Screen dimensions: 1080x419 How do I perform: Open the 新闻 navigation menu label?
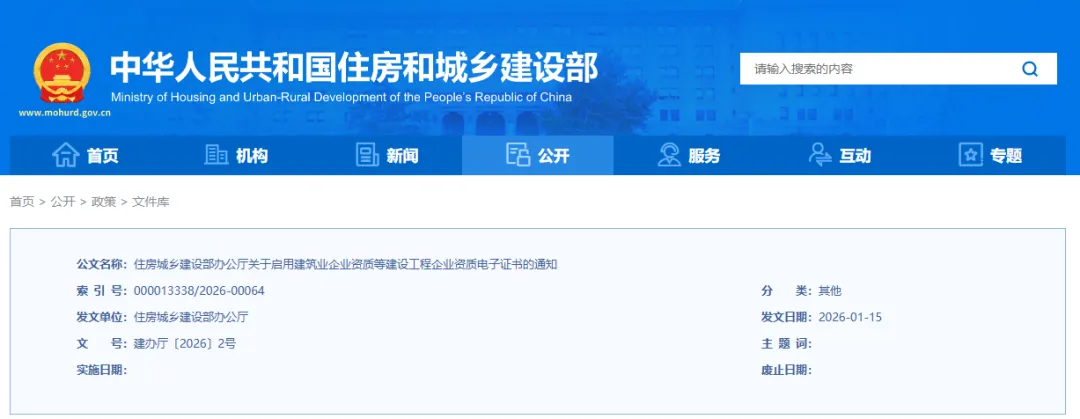click(402, 156)
